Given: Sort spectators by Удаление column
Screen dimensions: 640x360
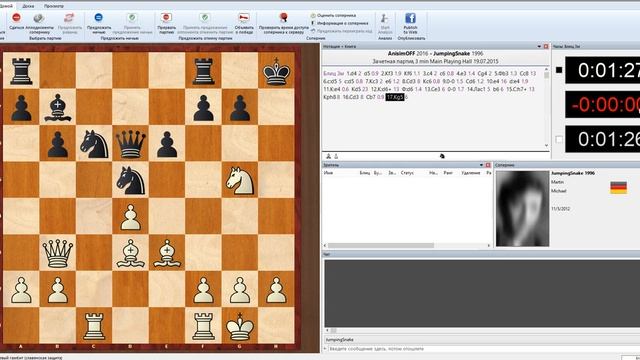Looking at the screenshot, I should click(x=470, y=173).
